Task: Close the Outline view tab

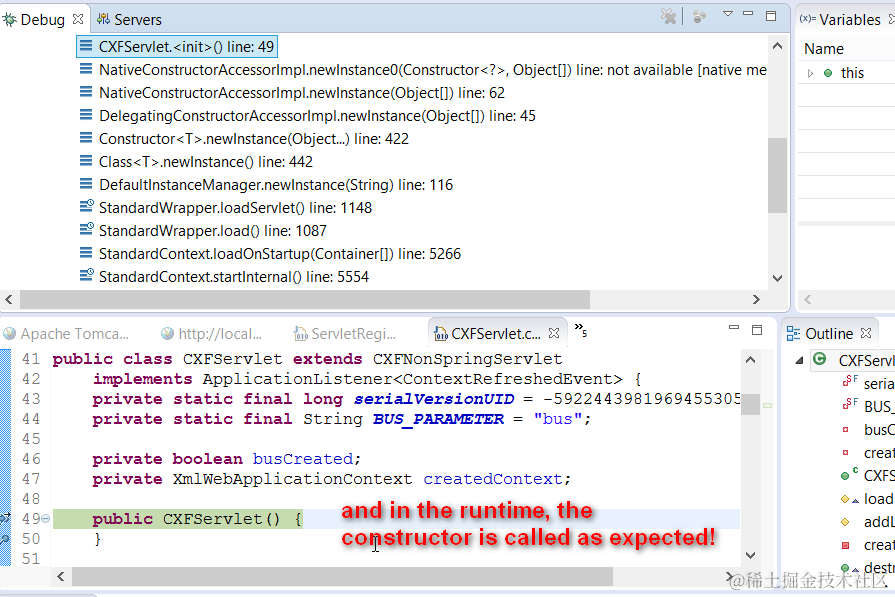Action: [x=866, y=333]
